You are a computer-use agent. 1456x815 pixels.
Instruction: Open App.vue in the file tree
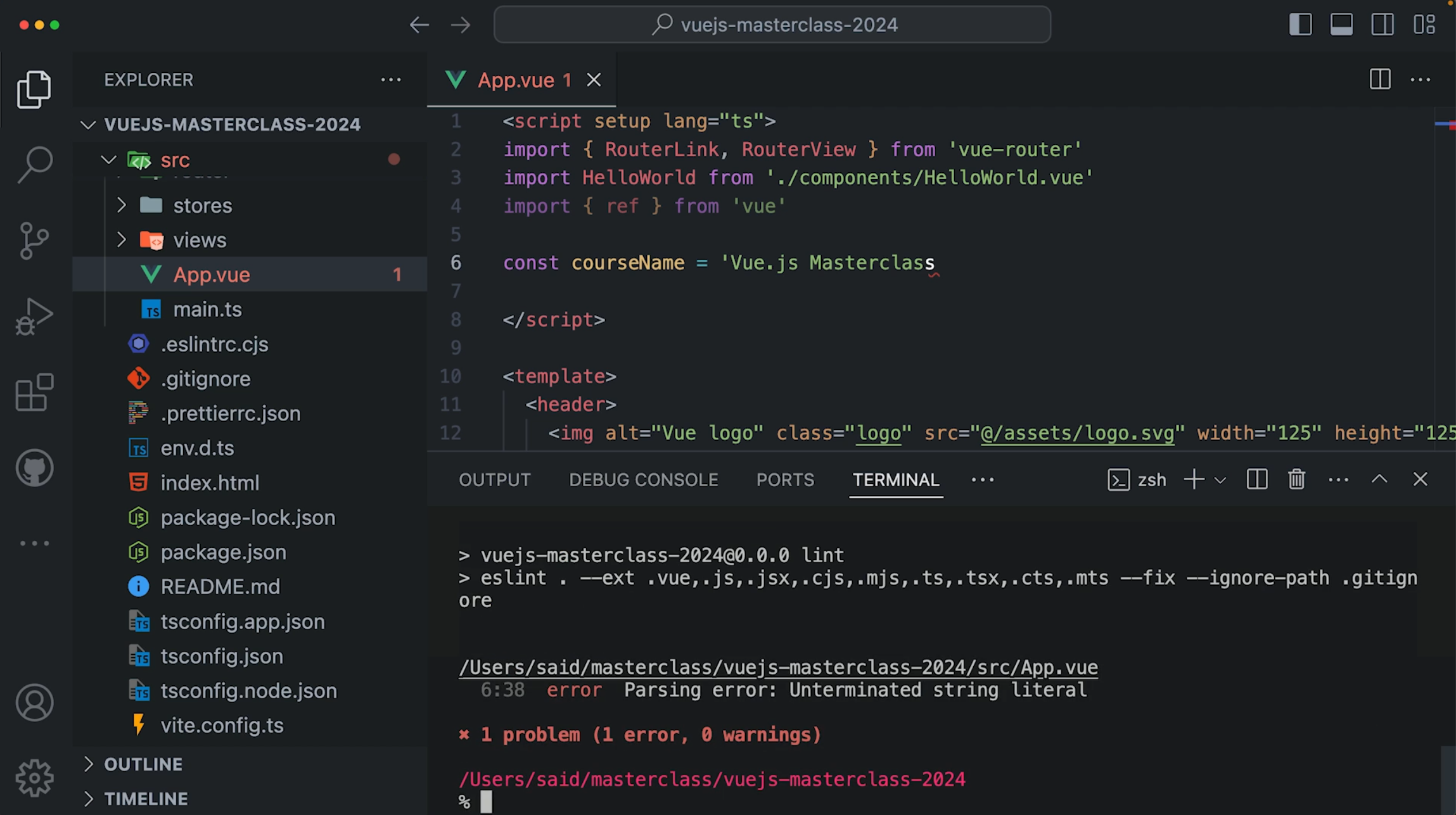tap(250, 274)
